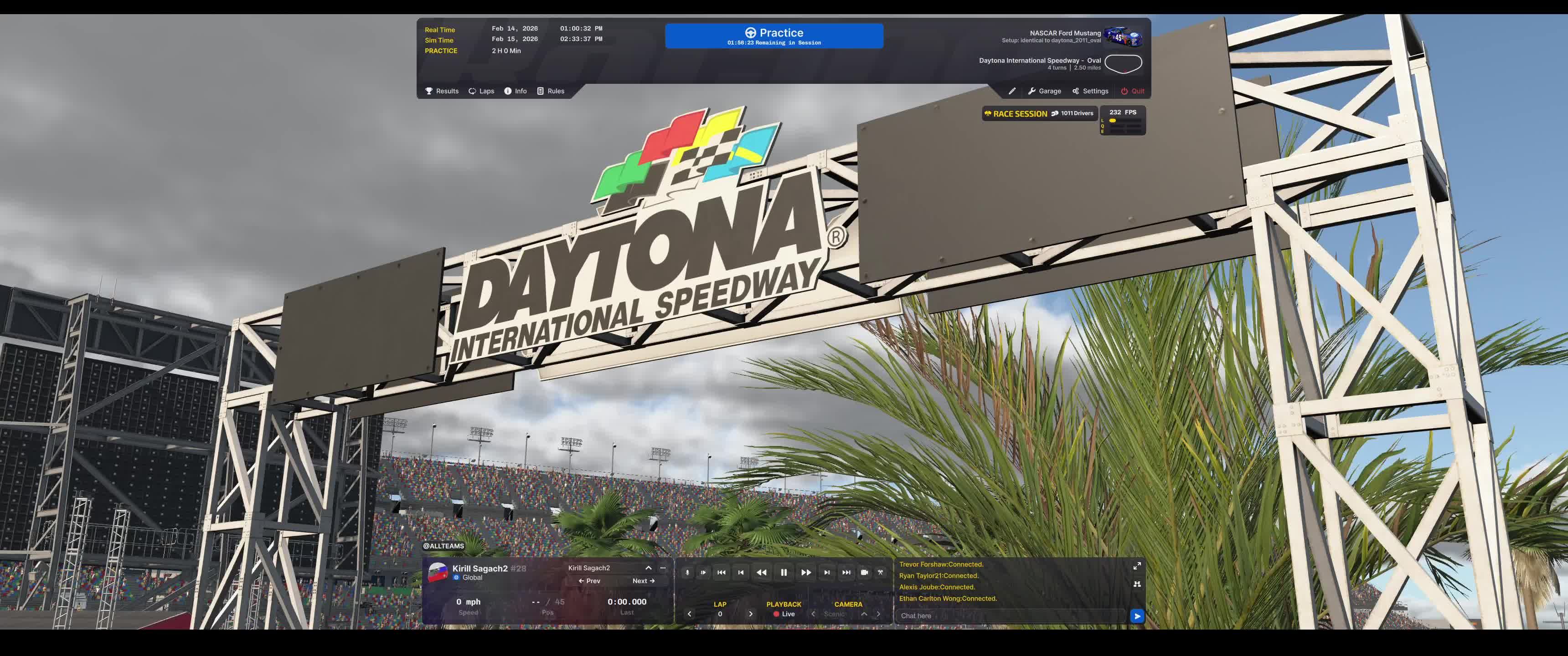Open the three-dot driver options menu

(x=663, y=568)
